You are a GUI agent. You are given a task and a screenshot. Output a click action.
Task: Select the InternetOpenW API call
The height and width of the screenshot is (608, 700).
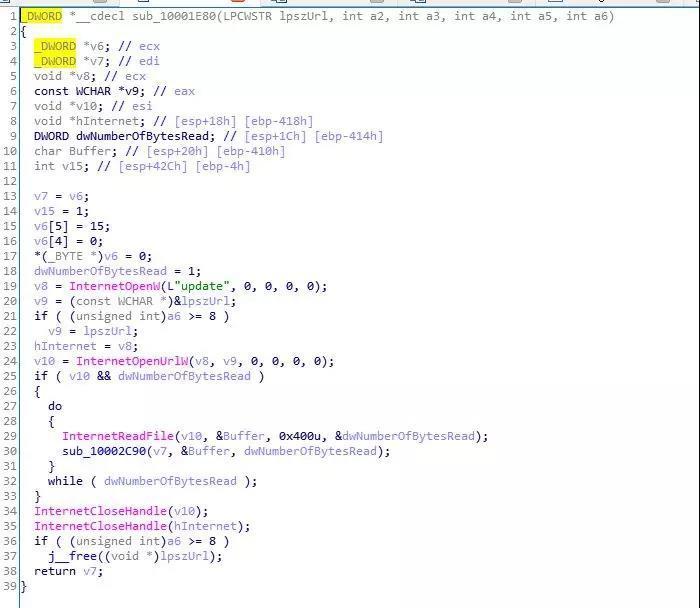pos(104,286)
